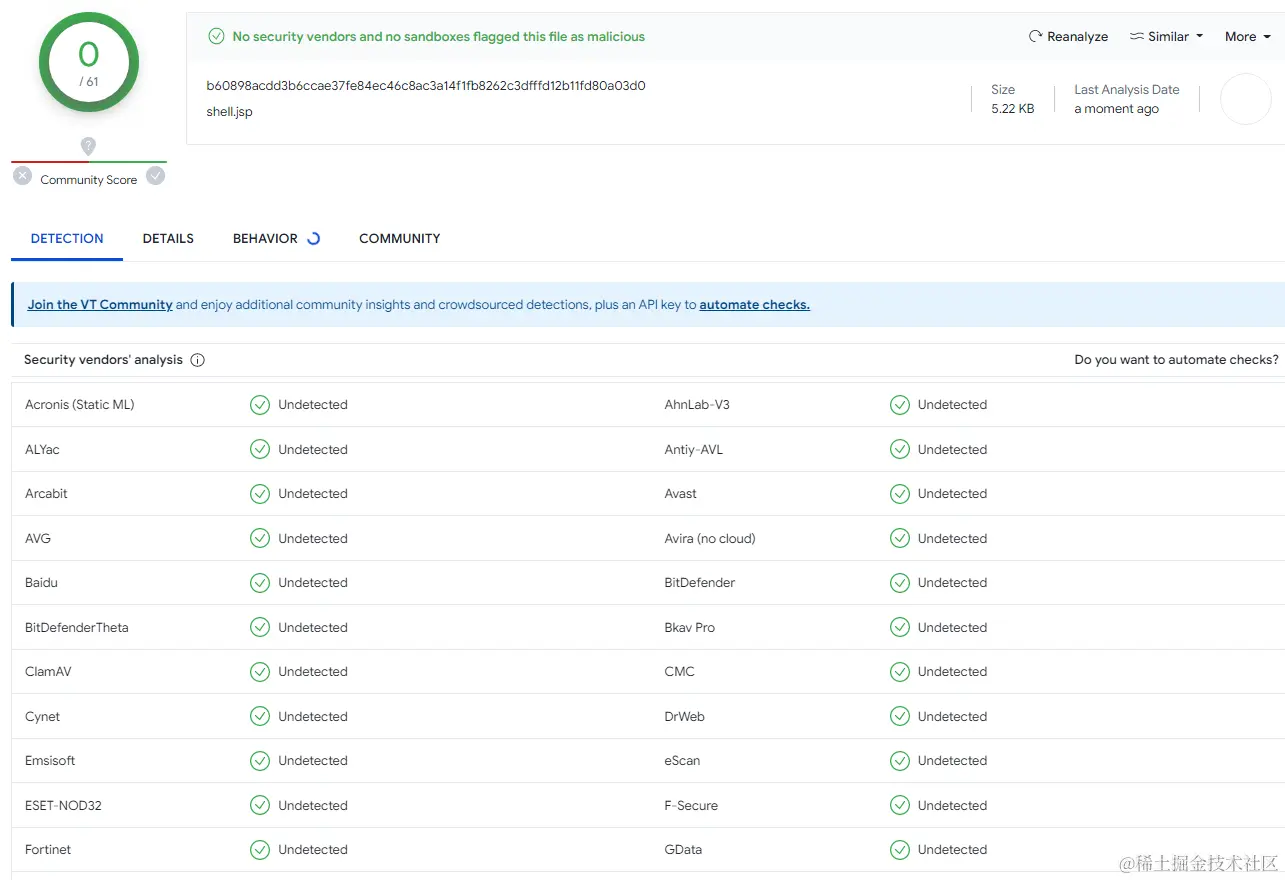Viewport: 1285px width, 880px height.
Task: Click the checkmark icon in Emsisoft row
Action: click(x=260, y=761)
